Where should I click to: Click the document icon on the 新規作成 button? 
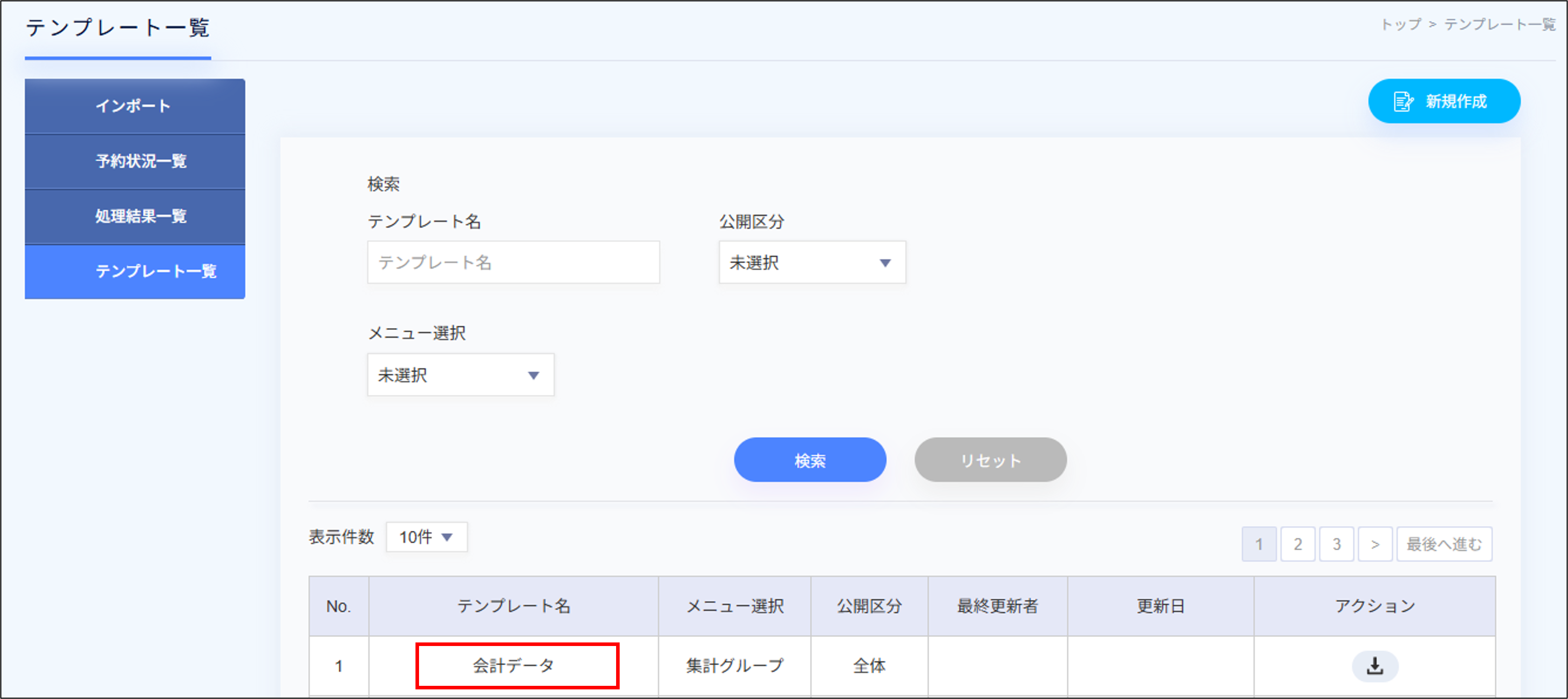1403,101
